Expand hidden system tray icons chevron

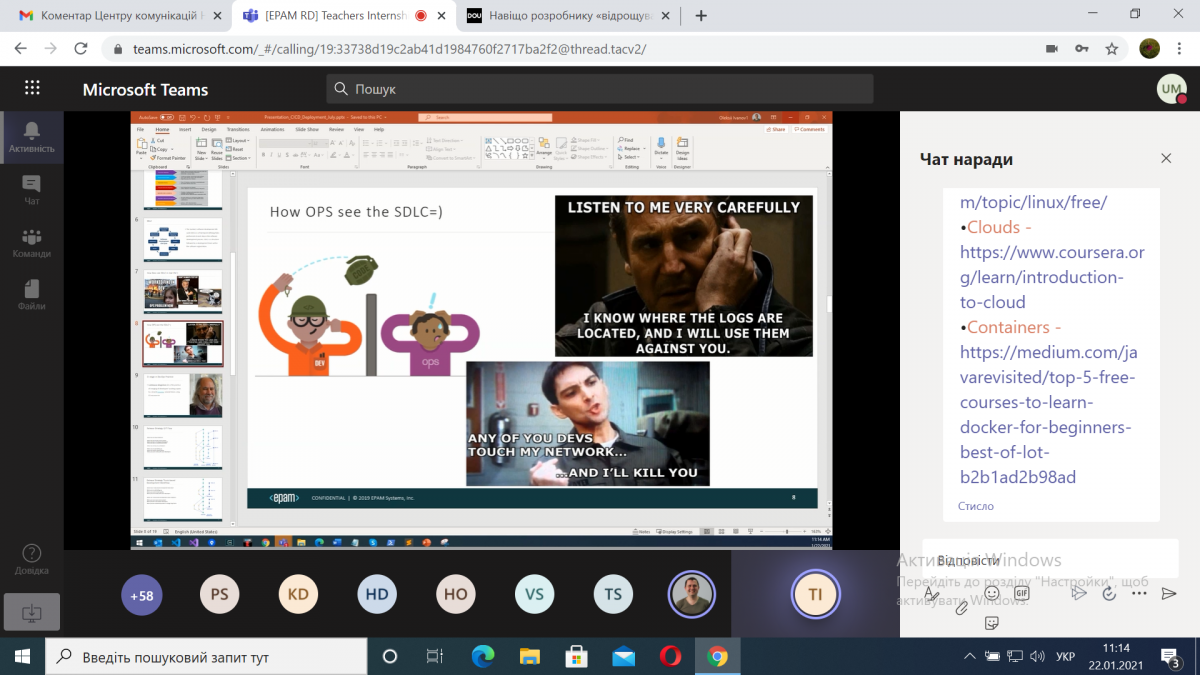[x=968, y=656]
